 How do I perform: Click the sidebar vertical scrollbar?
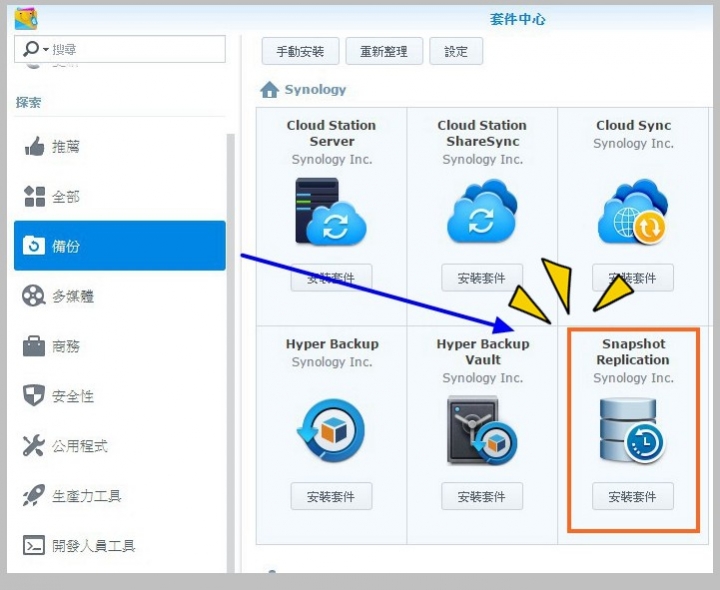(231, 353)
